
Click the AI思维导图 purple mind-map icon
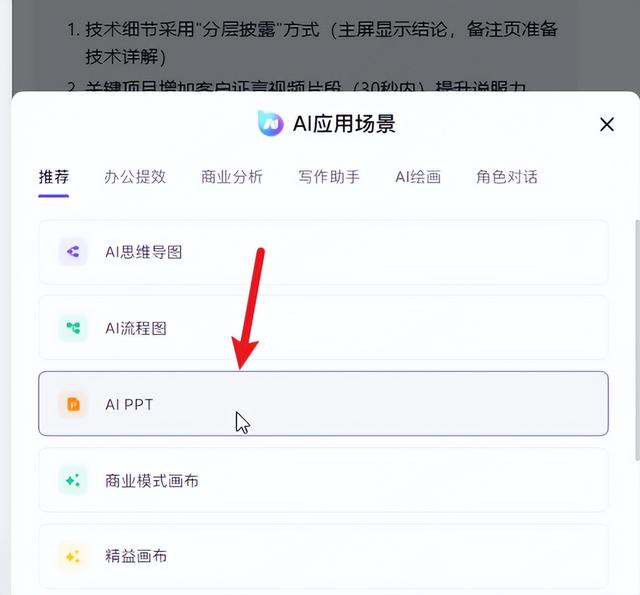73,251
